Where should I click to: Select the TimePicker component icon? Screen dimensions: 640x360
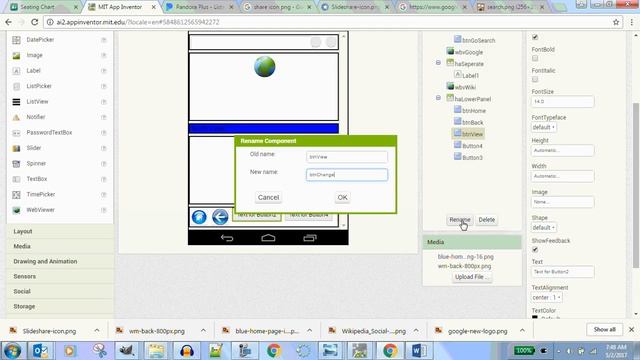point(16,195)
